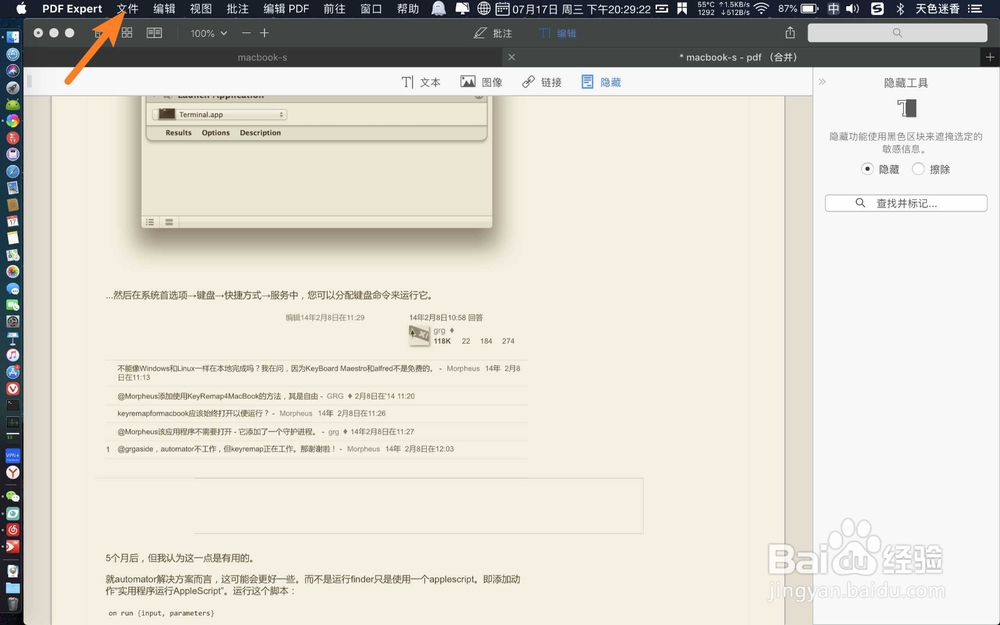
Task: Open Trash in the Dock
Action: (13, 603)
